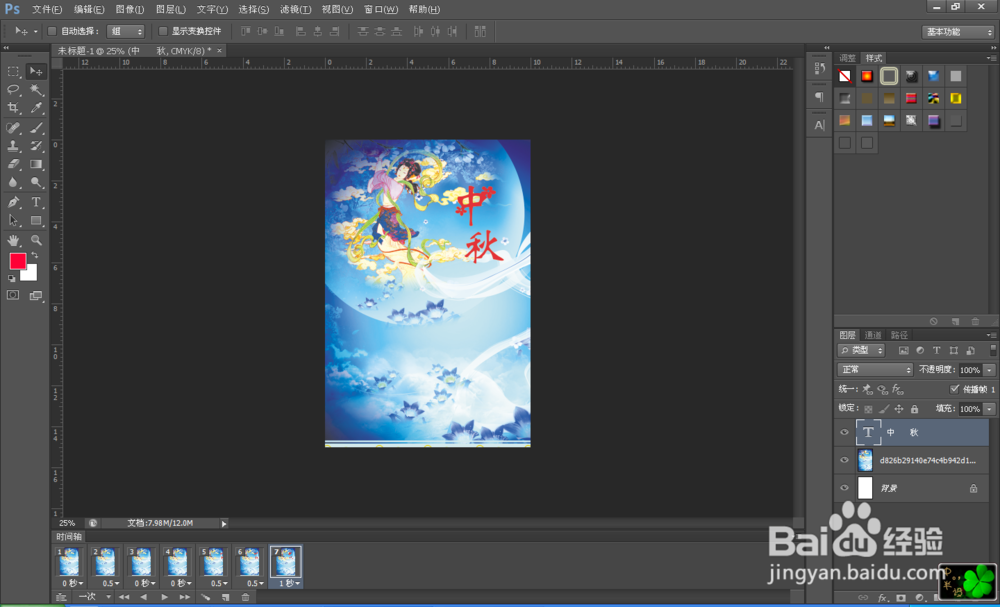1000x607 pixels.
Task: Swap foreground and background colors
Action: click(34, 254)
